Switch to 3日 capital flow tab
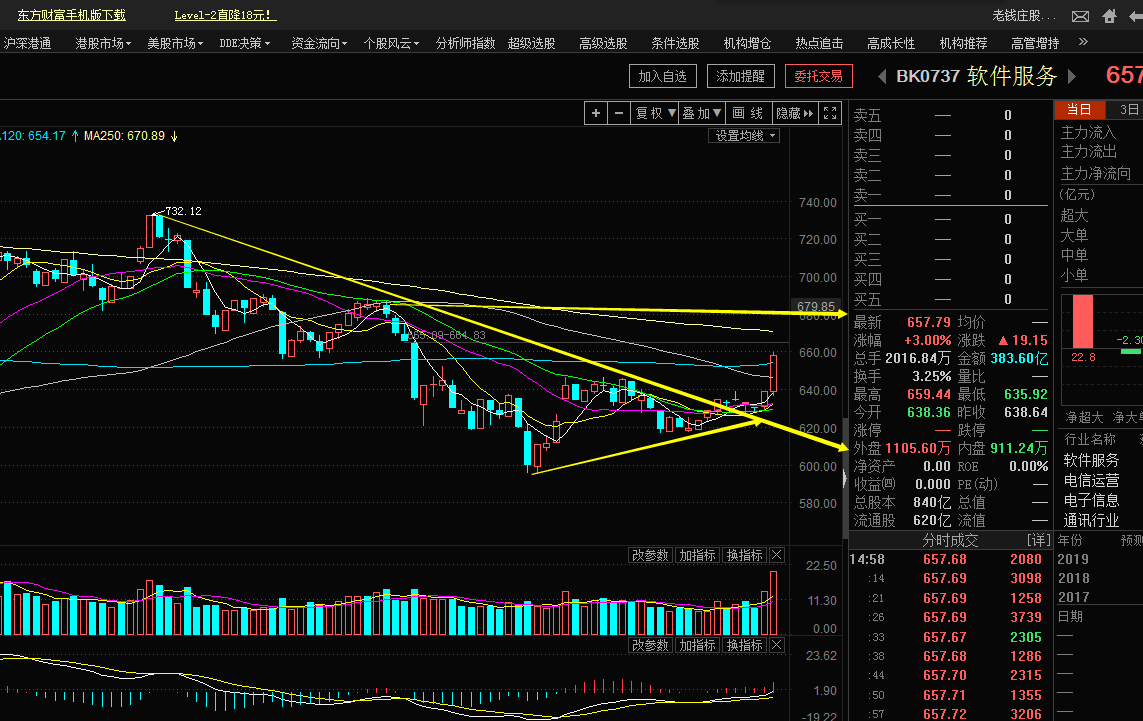 point(1126,110)
